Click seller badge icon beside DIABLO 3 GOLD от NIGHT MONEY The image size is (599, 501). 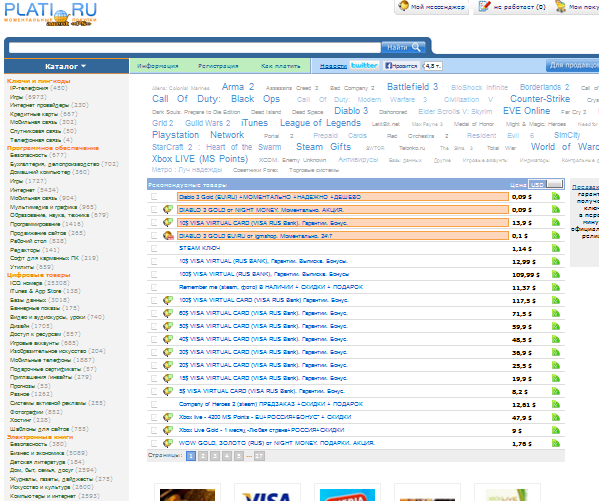click(168, 209)
